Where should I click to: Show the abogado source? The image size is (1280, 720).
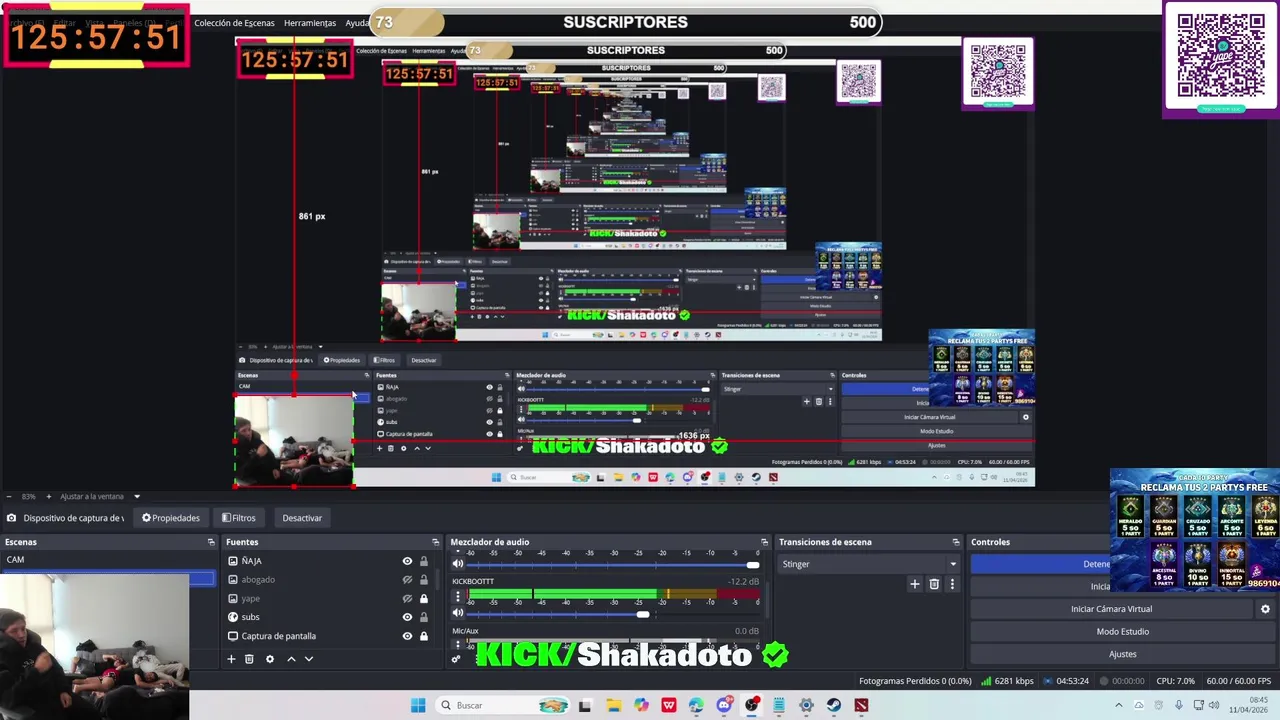[407, 580]
